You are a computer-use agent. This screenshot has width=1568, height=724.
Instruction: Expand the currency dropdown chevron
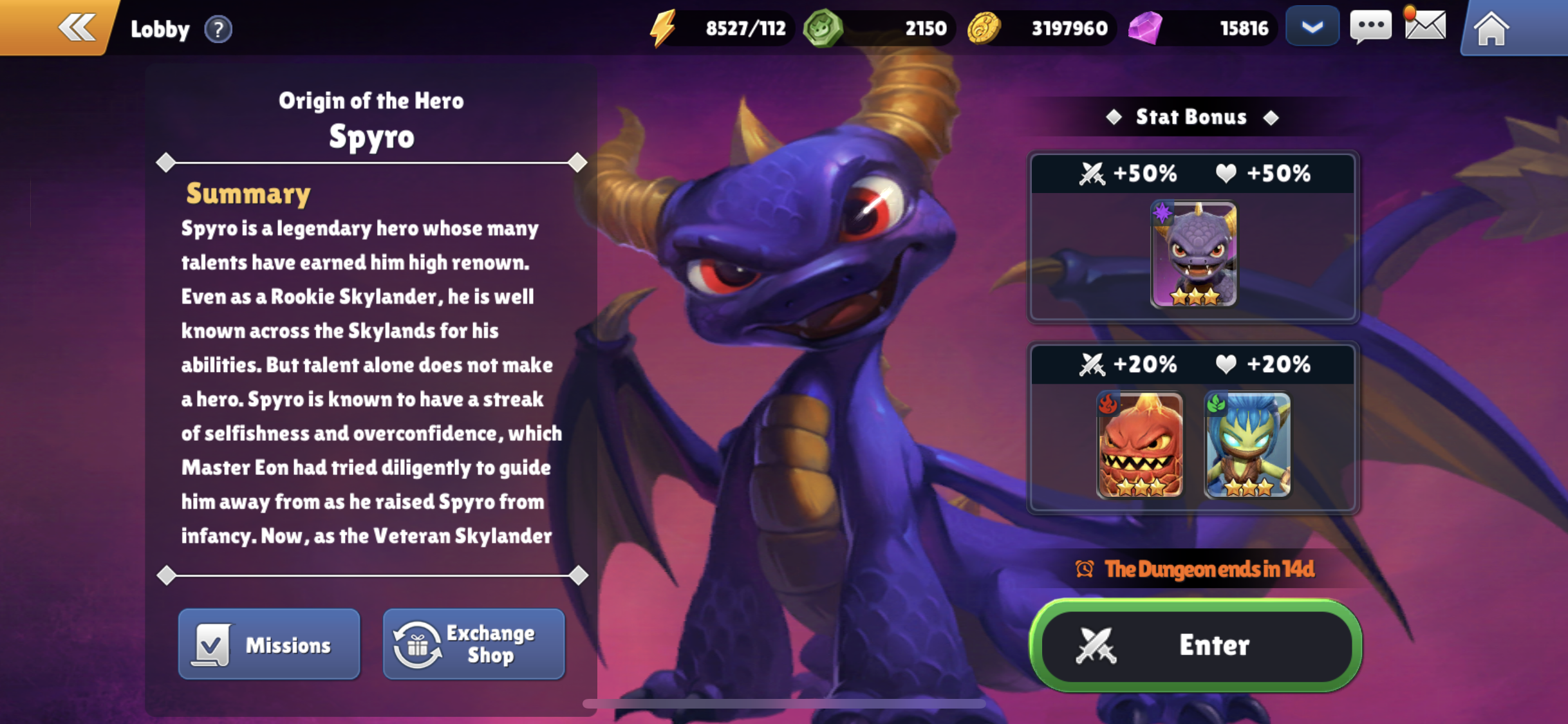point(1312,27)
